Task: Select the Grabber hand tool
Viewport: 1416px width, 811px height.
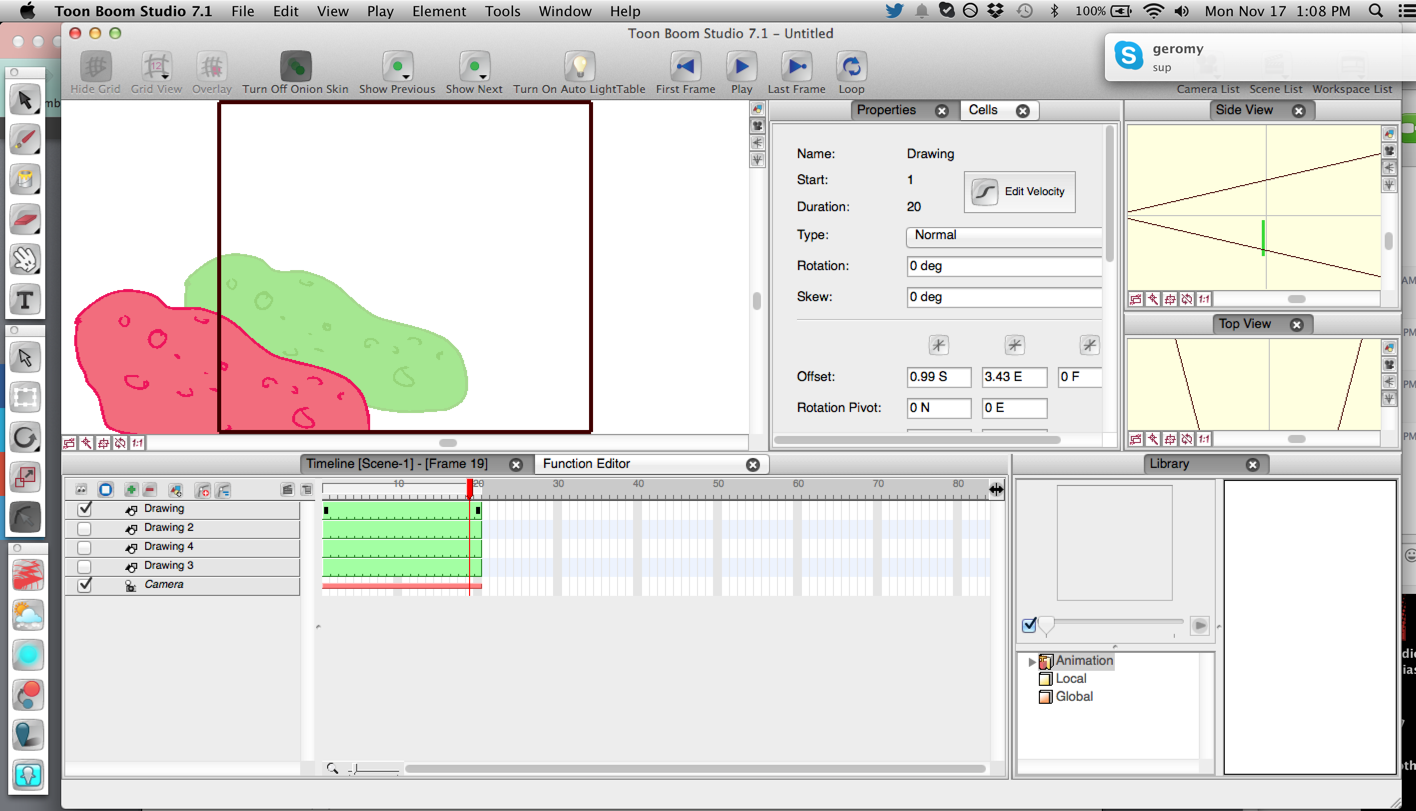Action: click(25, 259)
